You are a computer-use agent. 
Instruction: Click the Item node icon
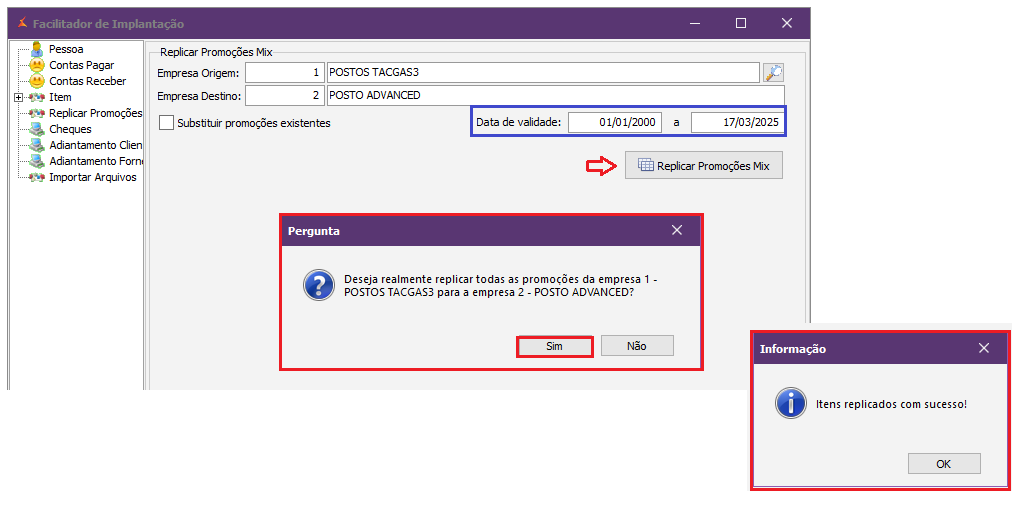click(37, 97)
